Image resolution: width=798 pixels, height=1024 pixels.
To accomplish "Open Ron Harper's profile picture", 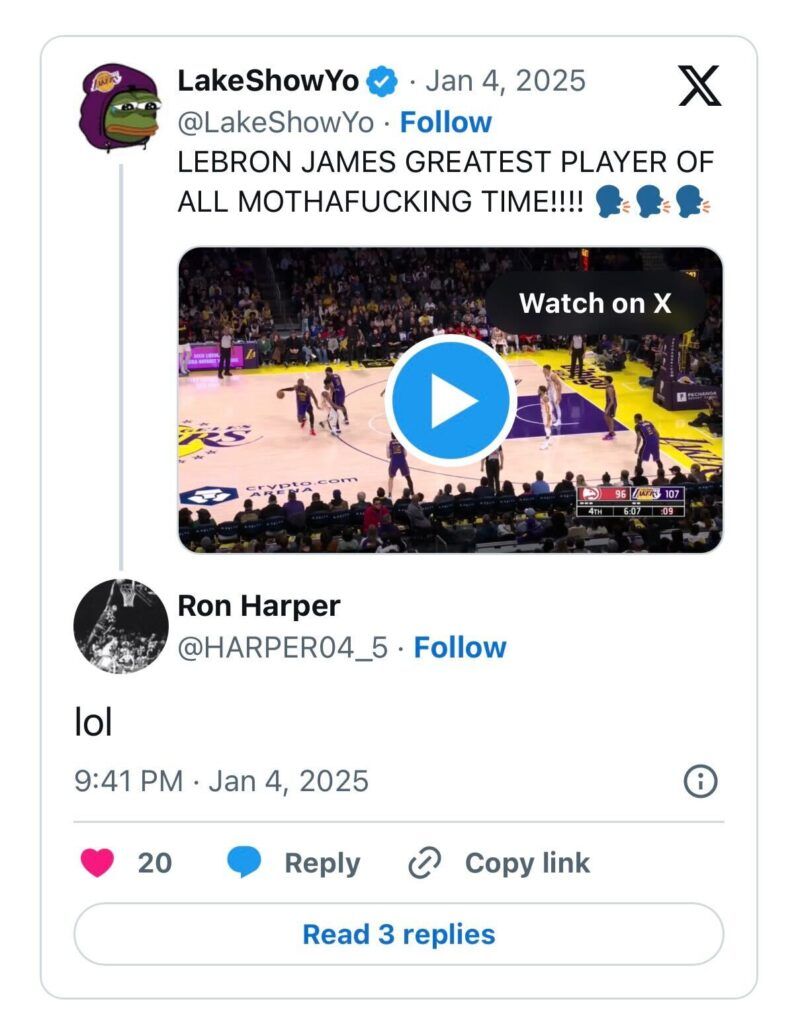I will (120, 626).
